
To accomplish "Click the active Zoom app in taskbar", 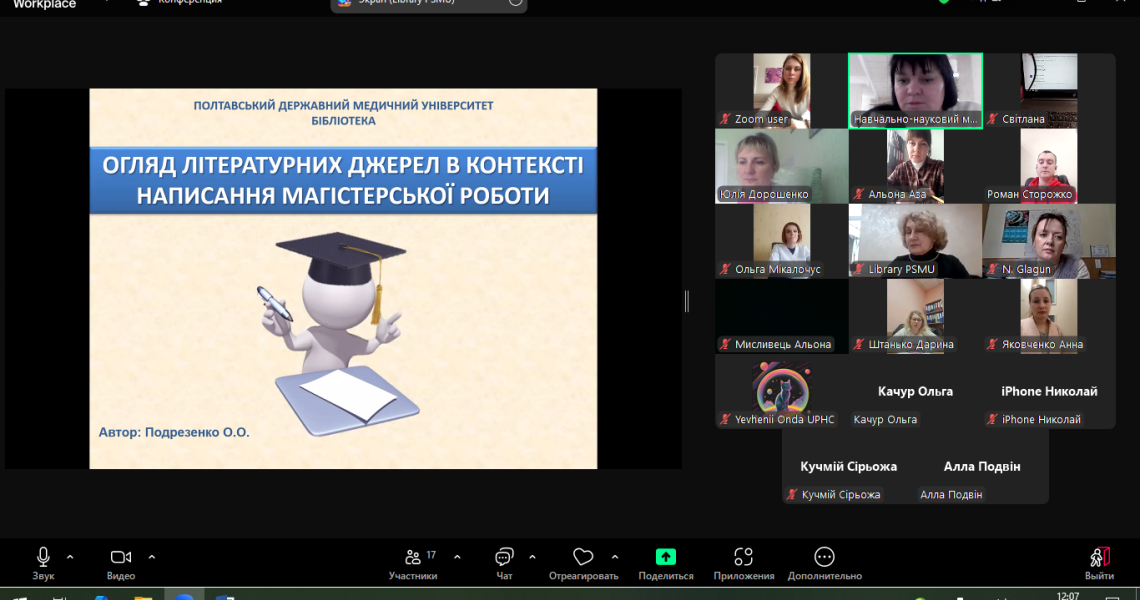I will (184, 596).
